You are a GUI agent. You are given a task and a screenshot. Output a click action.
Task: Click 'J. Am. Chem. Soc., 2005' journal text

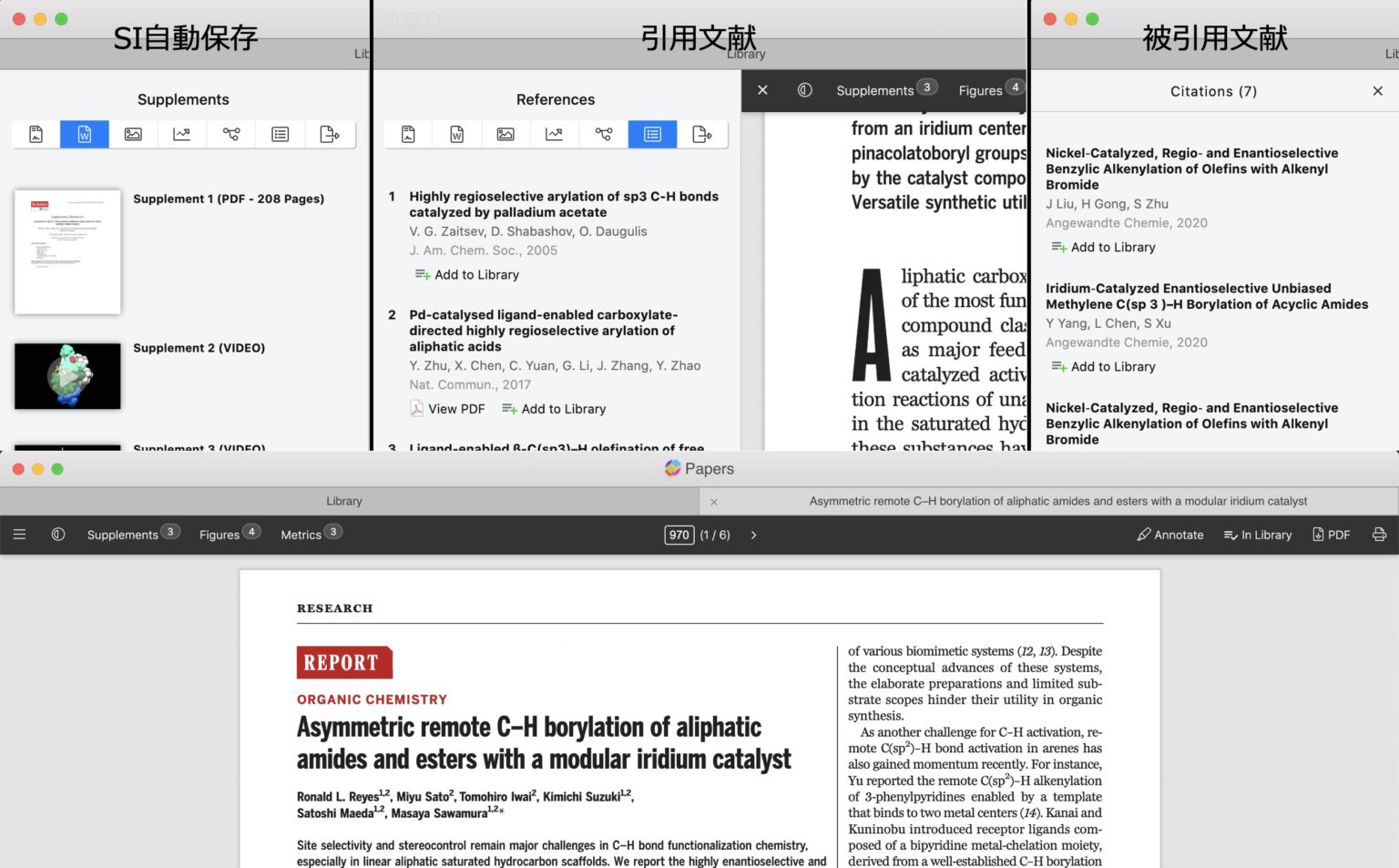tap(484, 250)
